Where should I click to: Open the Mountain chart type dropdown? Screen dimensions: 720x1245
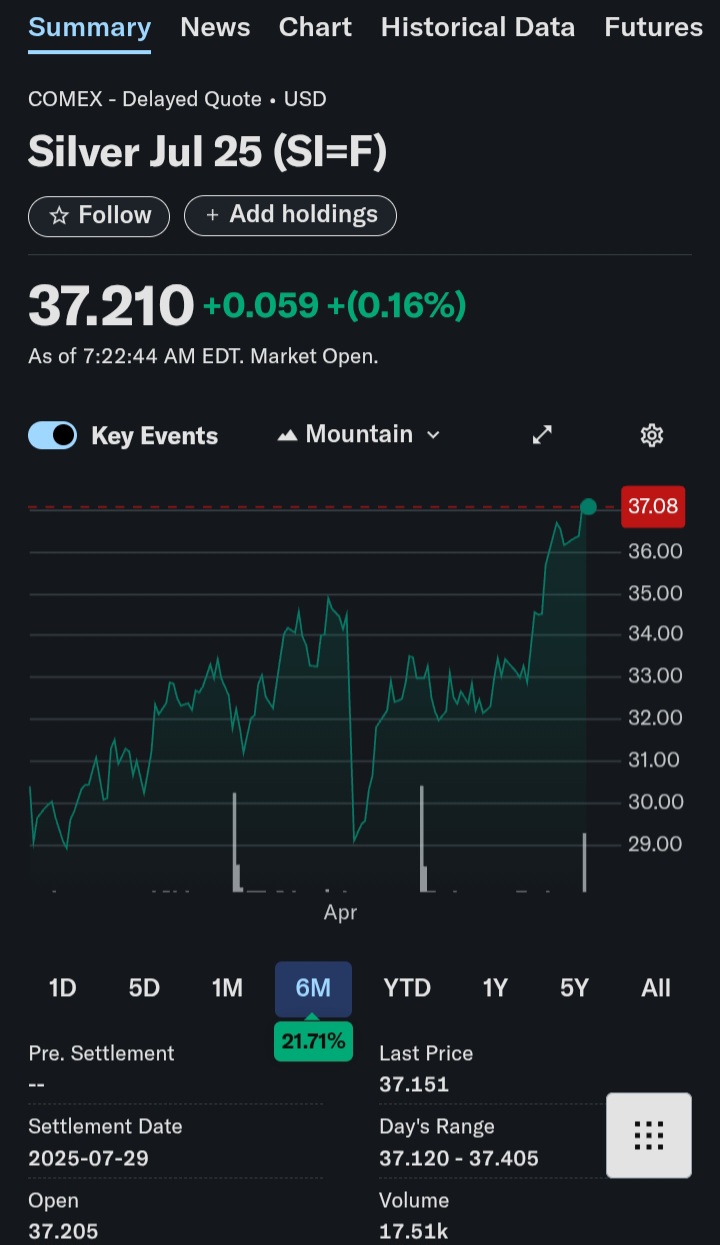[x=359, y=434]
